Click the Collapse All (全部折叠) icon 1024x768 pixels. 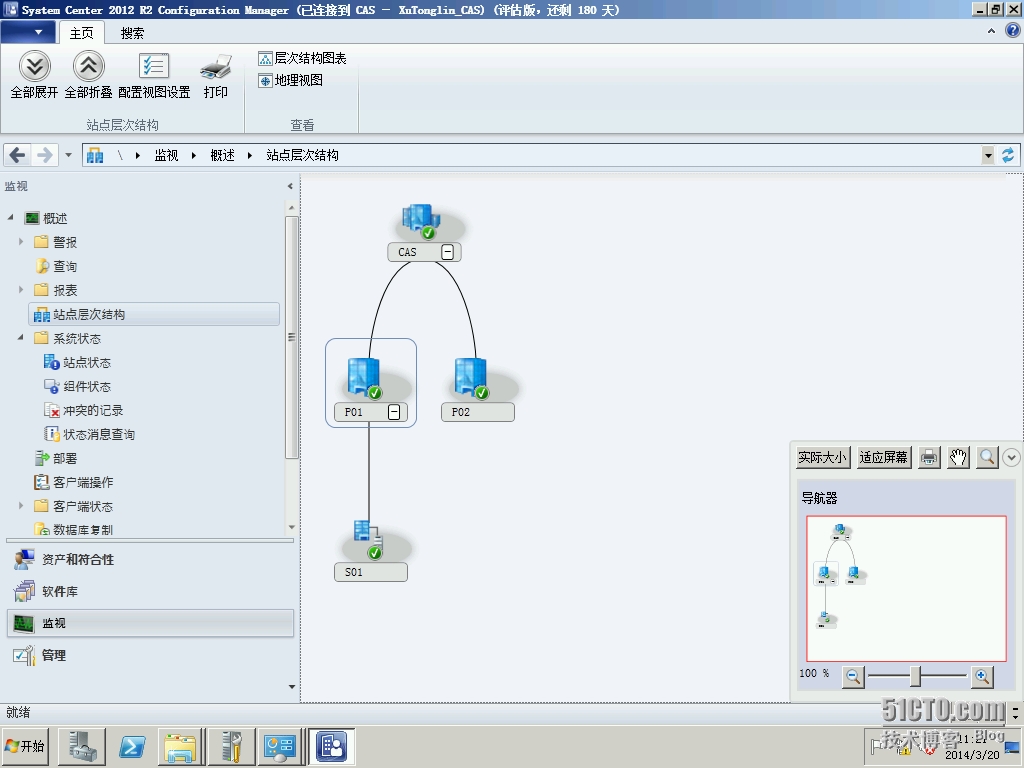[x=88, y=67]
